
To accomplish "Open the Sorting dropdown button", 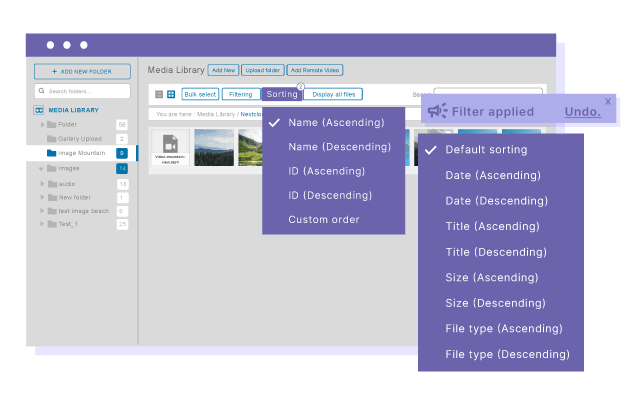I will point(282,94).
